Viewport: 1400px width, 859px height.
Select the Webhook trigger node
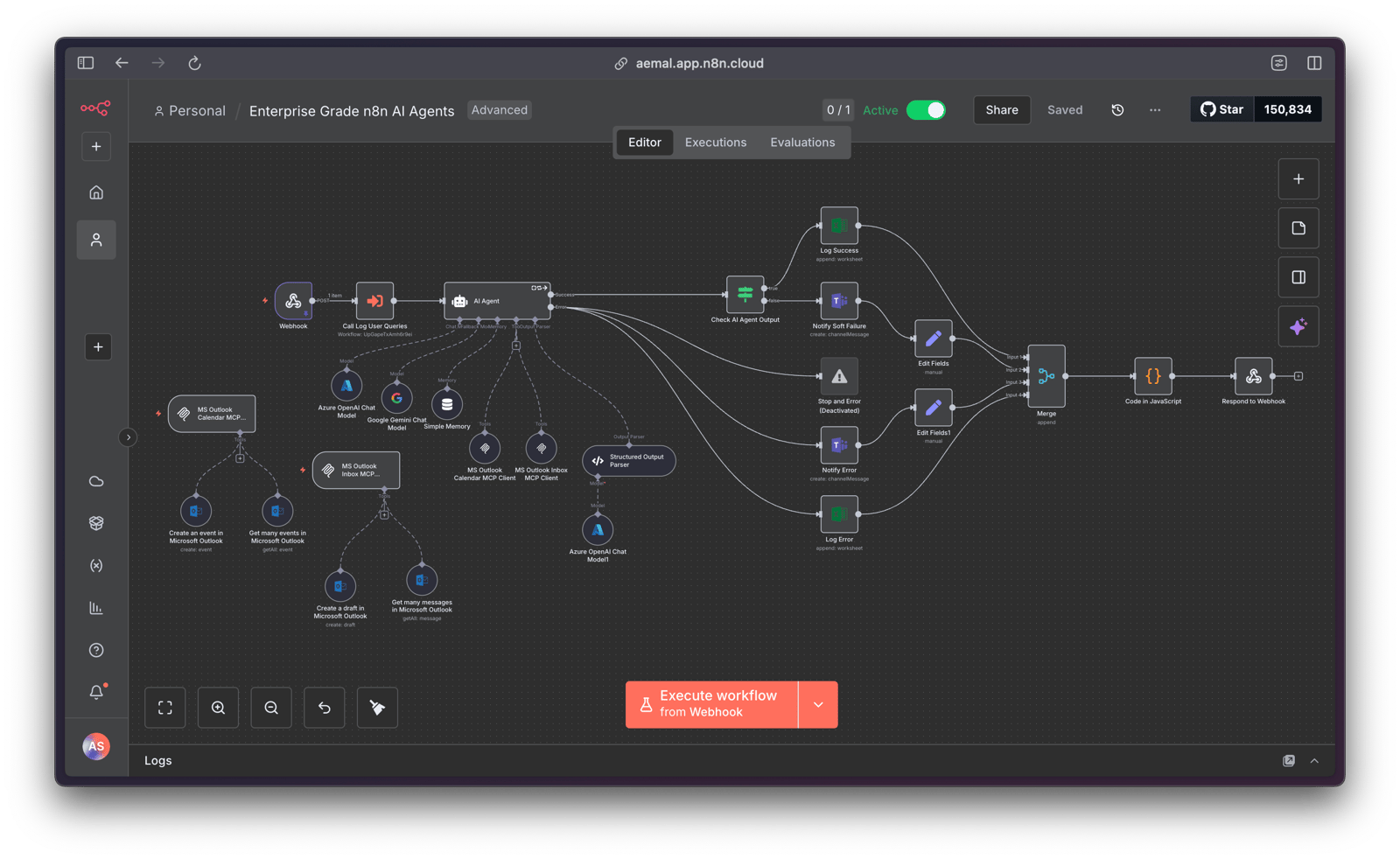[293, 301]
